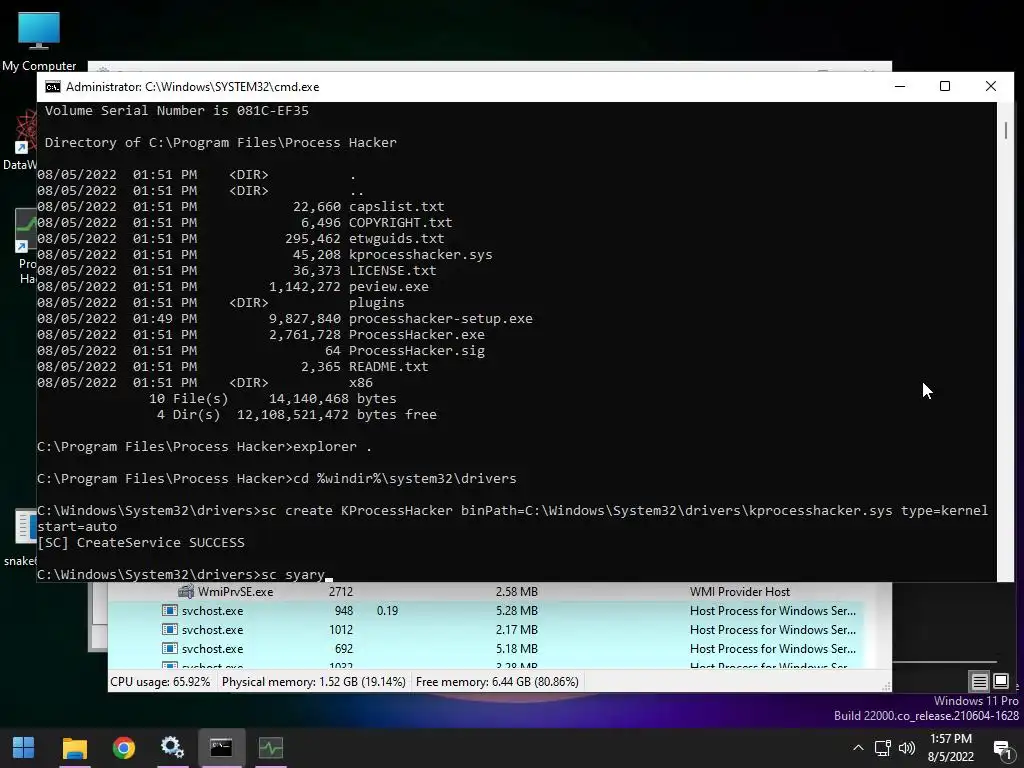Select svchost.exe row with PID 948
The image size is (1024, 768).
point(487,611)
